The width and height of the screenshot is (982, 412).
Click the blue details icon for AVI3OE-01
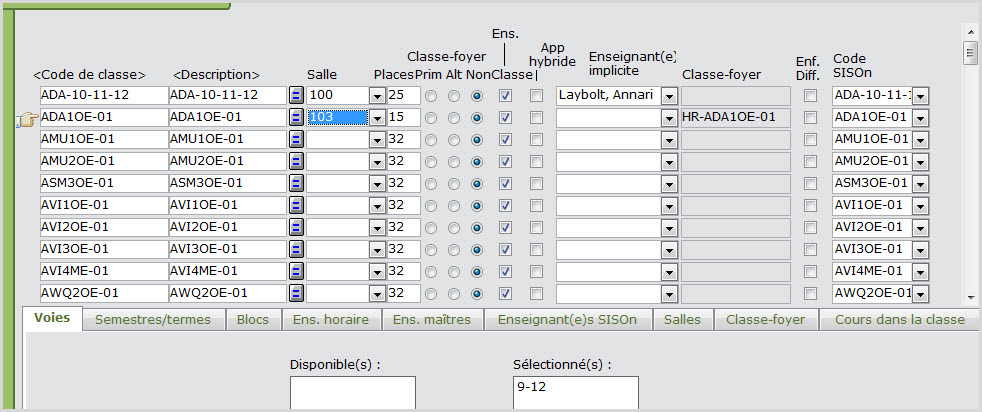[x=296, y=249]
